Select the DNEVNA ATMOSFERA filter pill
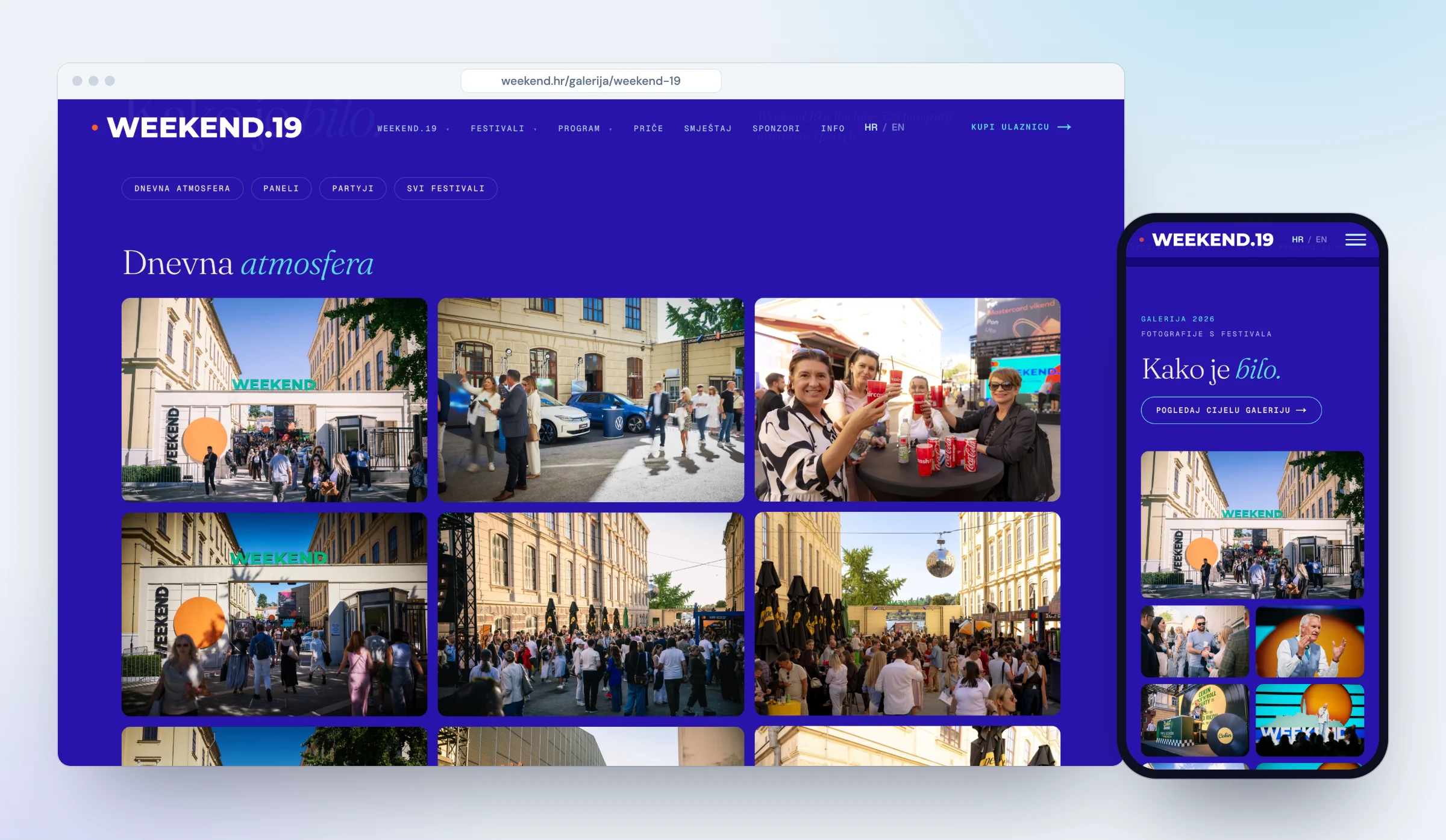1446x840 pixels. coord(183,188)
